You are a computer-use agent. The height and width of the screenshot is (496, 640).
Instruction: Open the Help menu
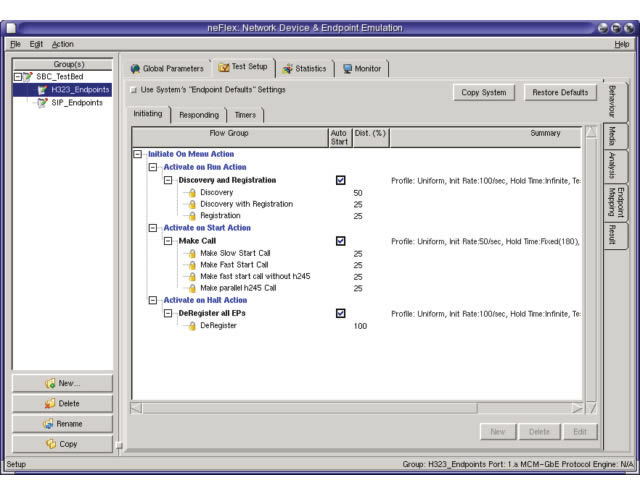click(x=622, y=44)
